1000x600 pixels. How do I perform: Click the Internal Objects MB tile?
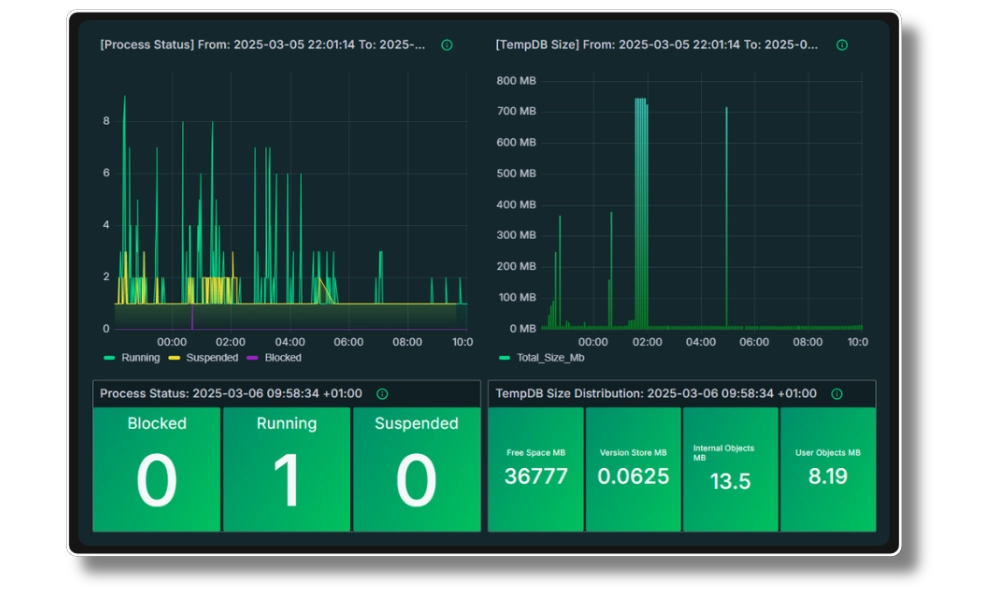pos(730,469)
